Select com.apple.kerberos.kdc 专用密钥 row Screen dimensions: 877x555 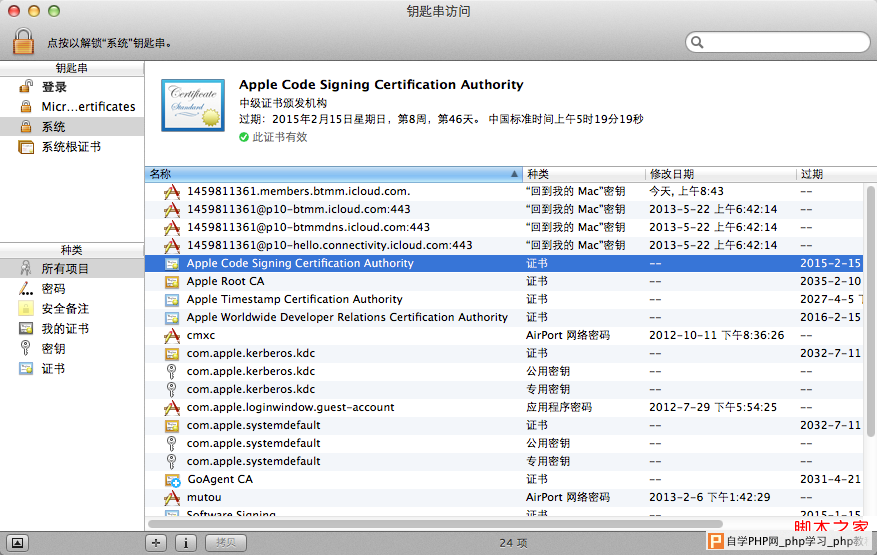pyautogui.click(x=503, y=389)
